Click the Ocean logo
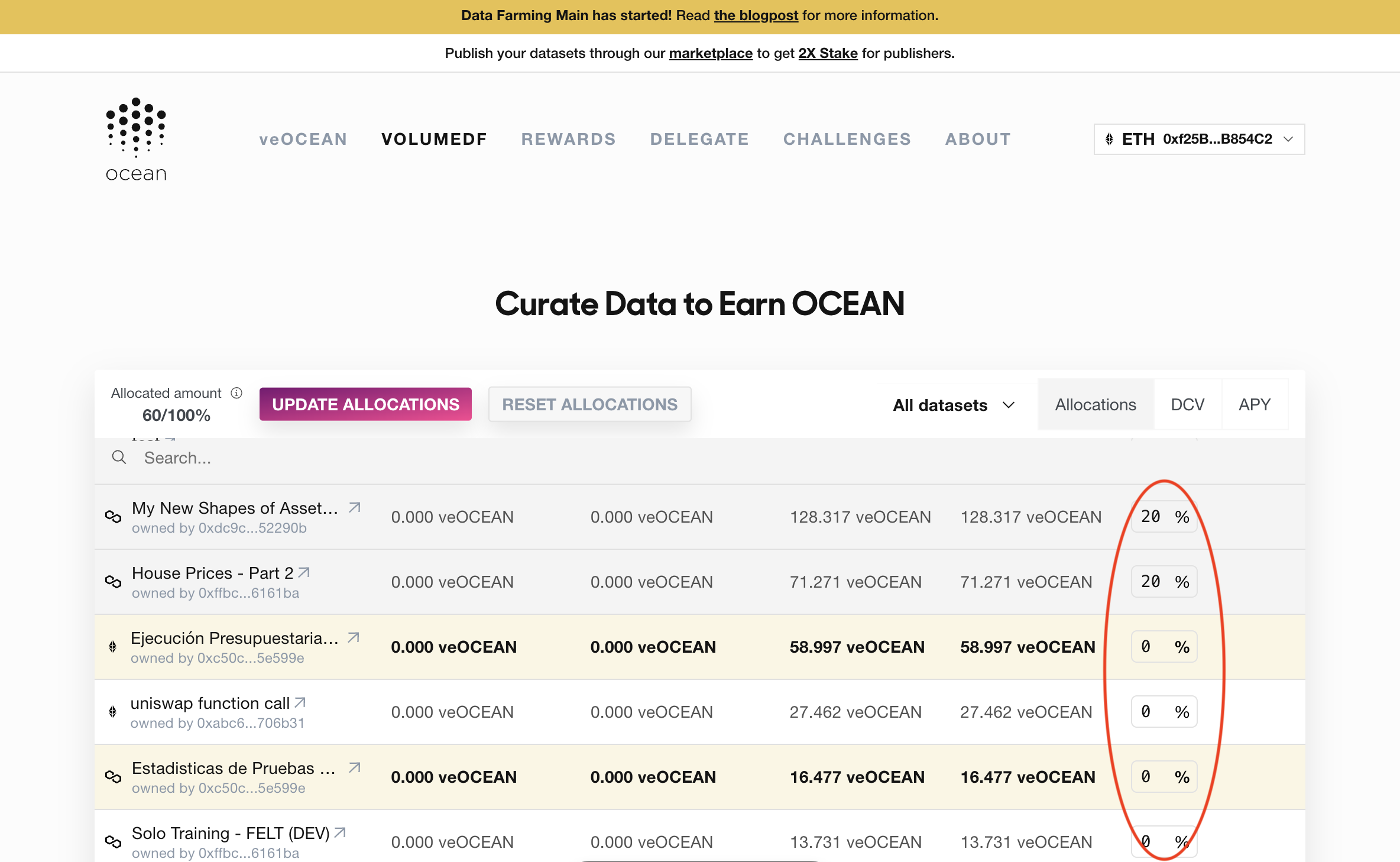The image size is (1400, 862). coord(136,140)
